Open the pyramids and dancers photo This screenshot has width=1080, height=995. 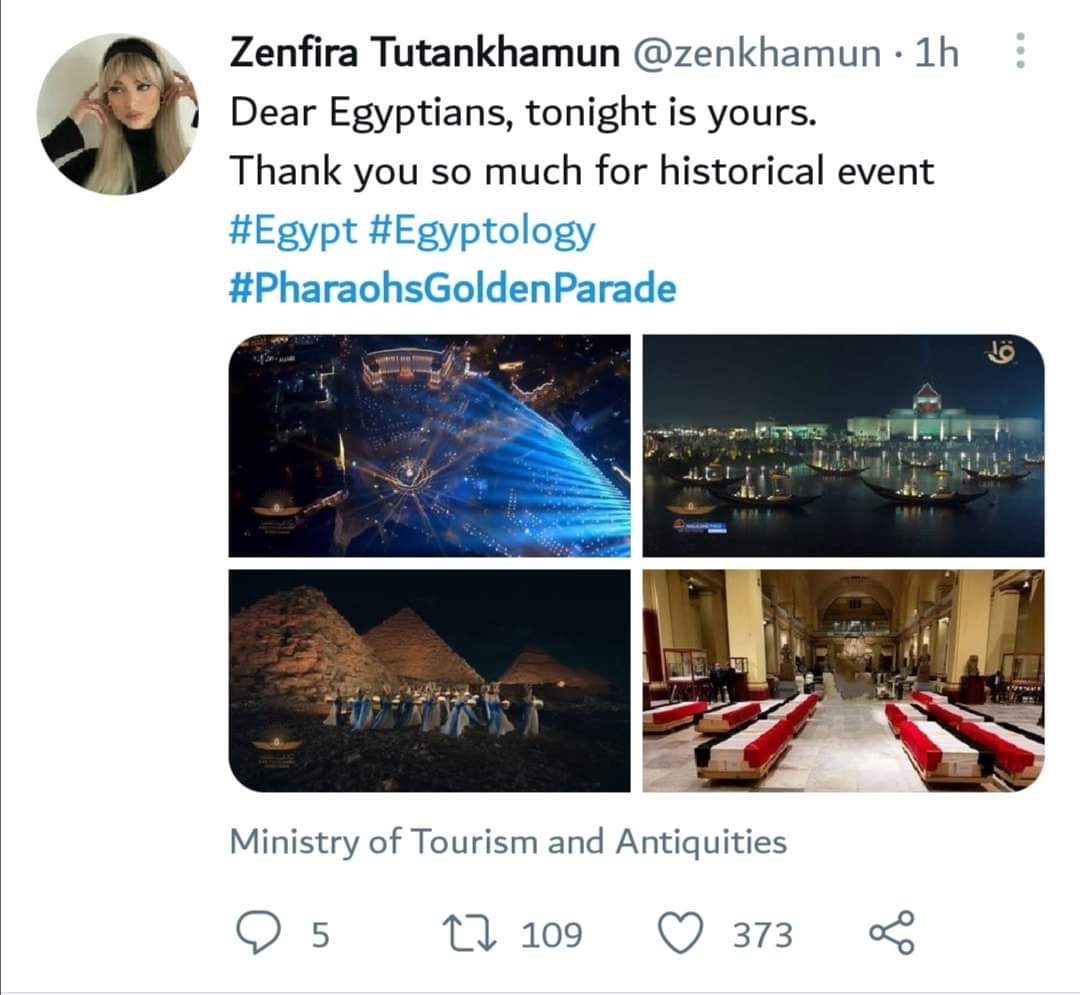pyautogui.click(x=430, y=680)
